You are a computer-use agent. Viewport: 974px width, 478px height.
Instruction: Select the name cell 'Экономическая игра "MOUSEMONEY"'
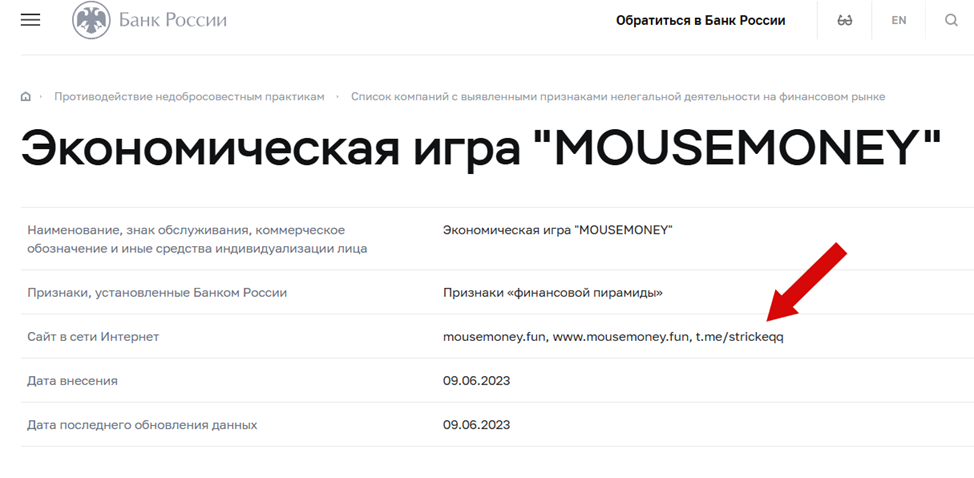click(558, 230)
